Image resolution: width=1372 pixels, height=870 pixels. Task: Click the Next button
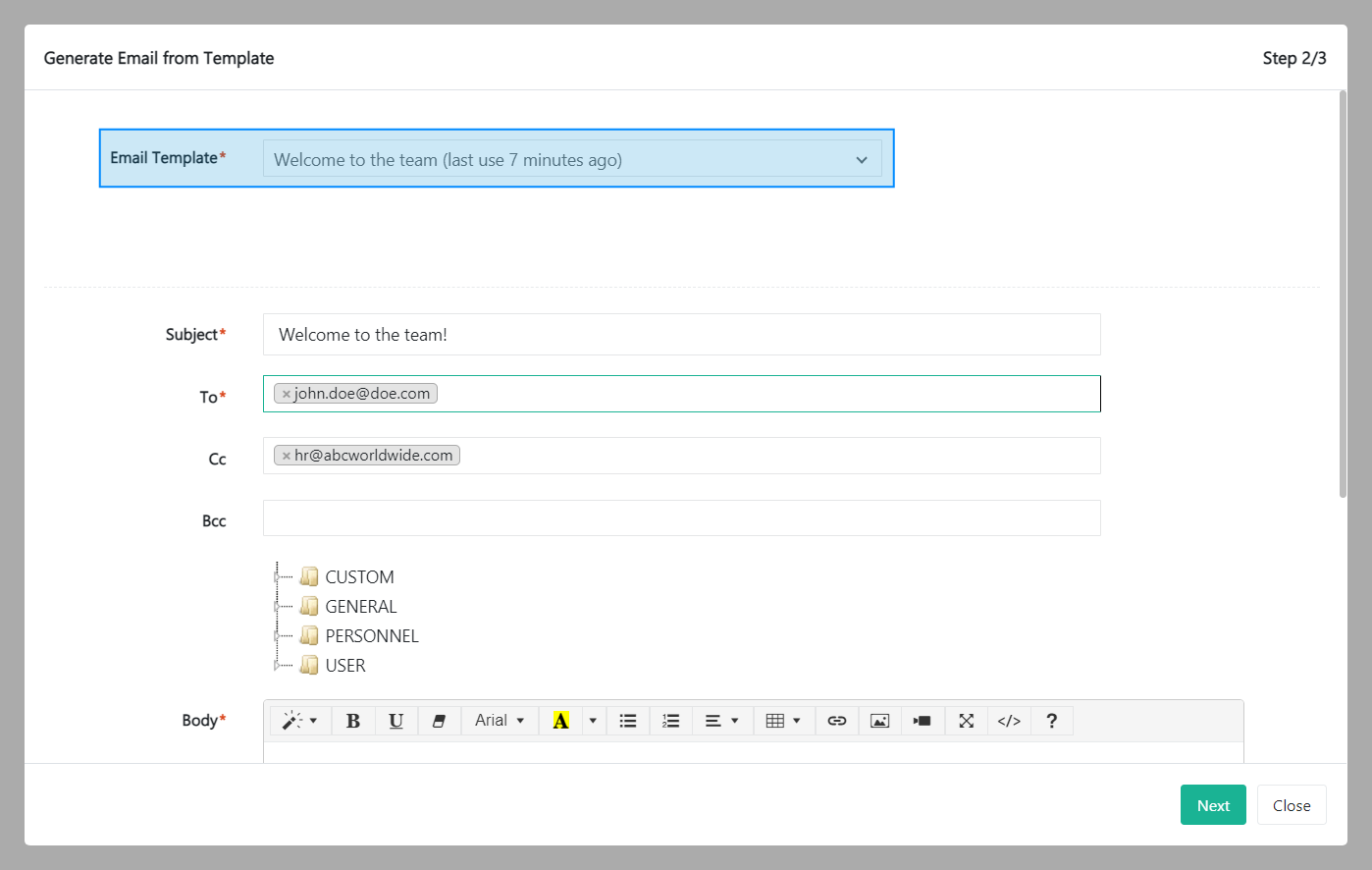(x=1213, y=805)
